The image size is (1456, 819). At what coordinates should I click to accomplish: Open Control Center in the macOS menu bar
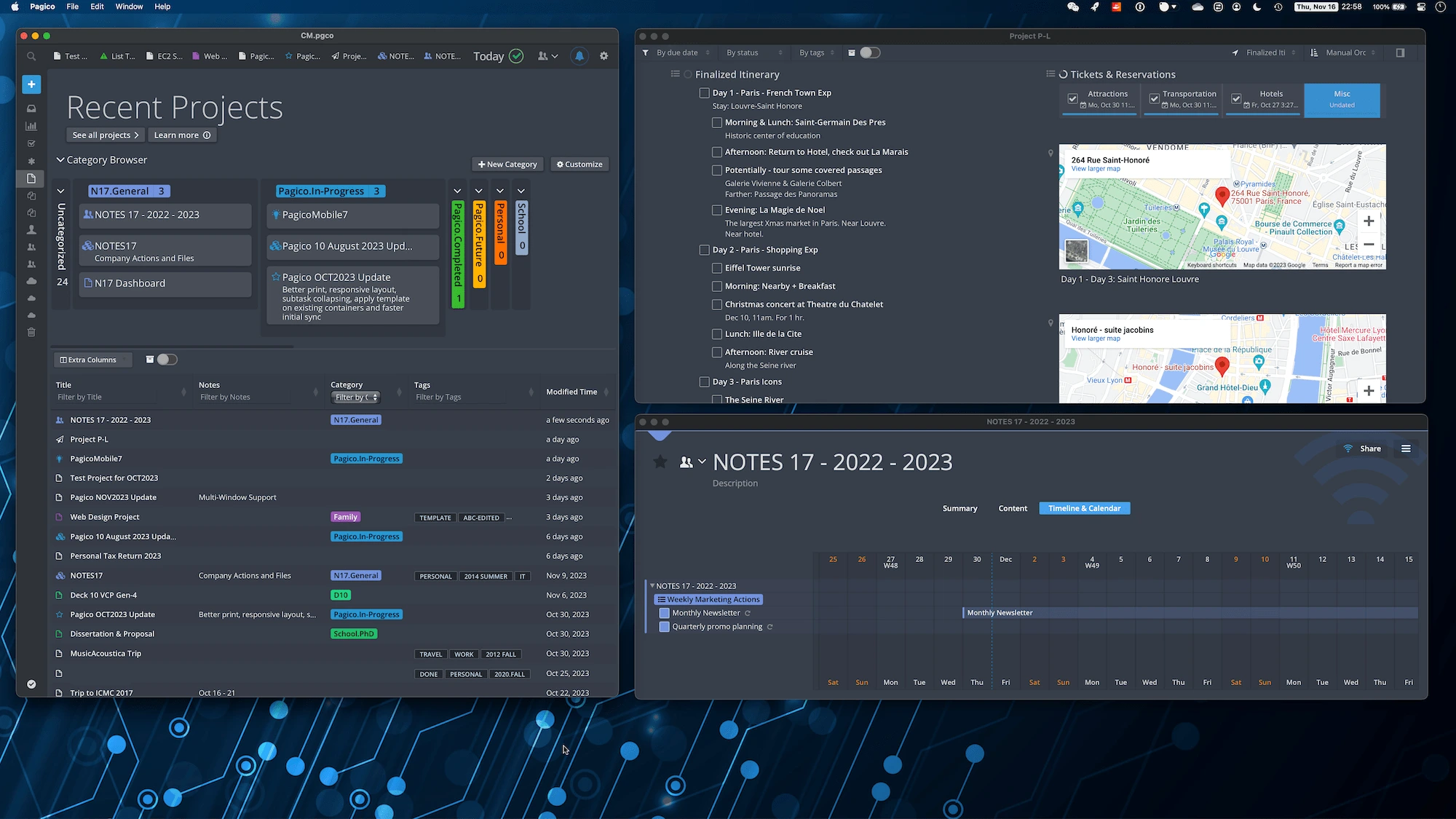click(1421, 7)
